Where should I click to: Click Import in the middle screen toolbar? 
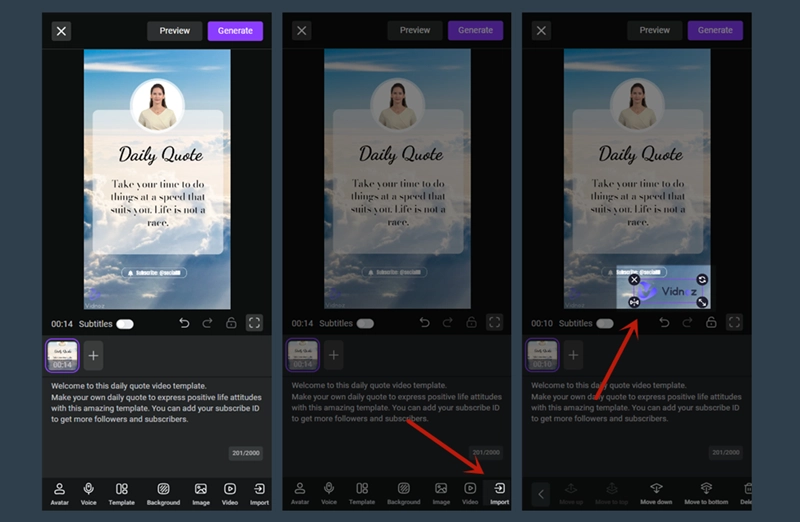point(499,494)
